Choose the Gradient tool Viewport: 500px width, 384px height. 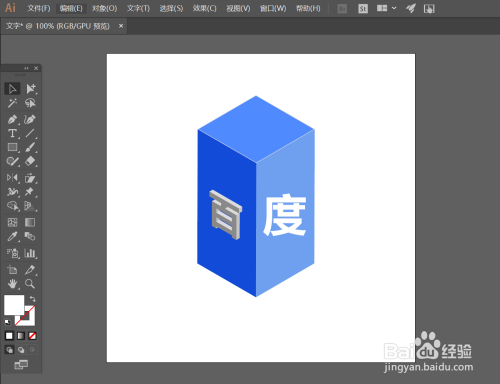pos(30,222)
